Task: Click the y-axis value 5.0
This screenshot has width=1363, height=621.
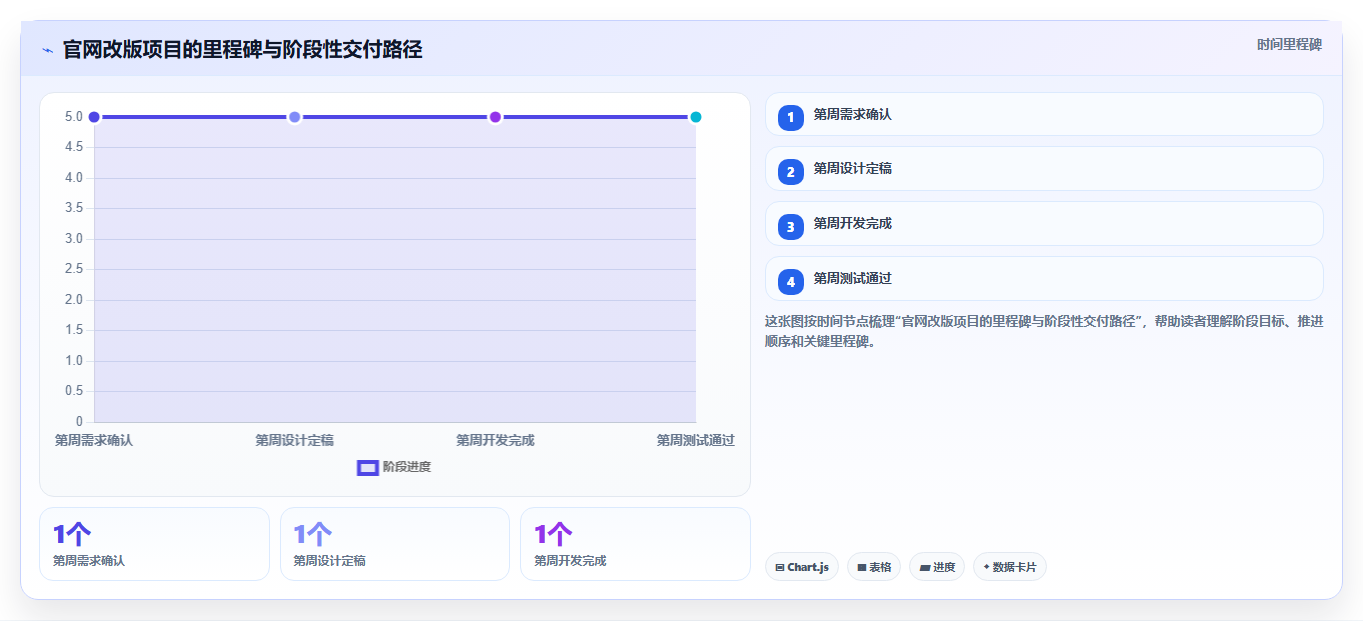Action: click(74, 117)
